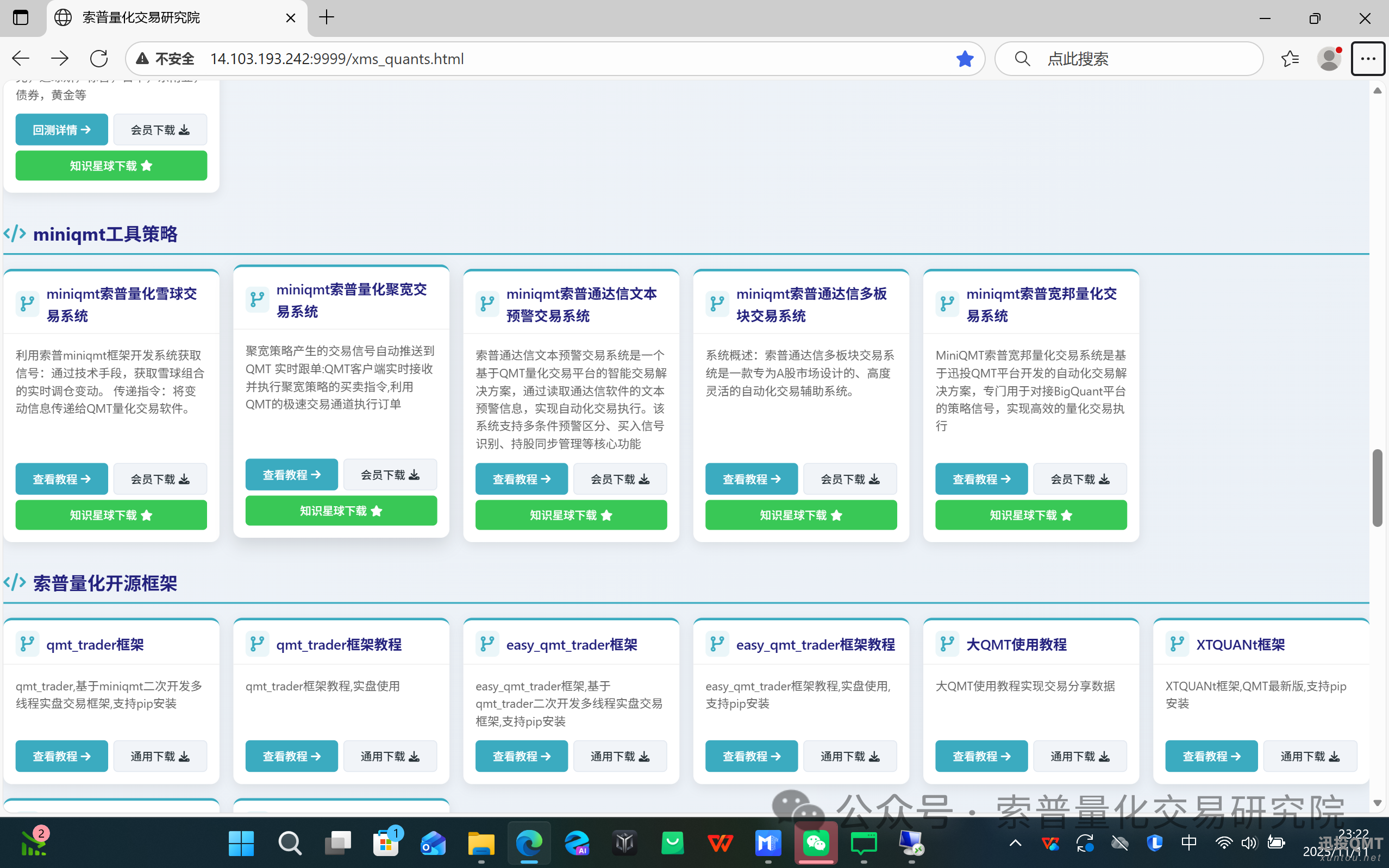Click the 回测详情 button on top-left card
The width and height of the screenshot is (1389, 868).
[x=61, y=129]
